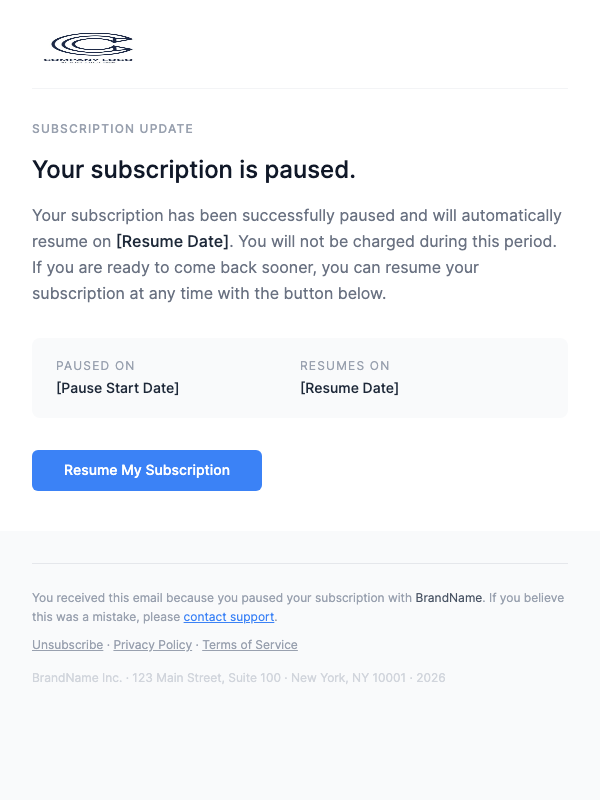Open the Privacy Policy page
The width and height of the screenshot is (600, 800).
[x=152, y=645]
